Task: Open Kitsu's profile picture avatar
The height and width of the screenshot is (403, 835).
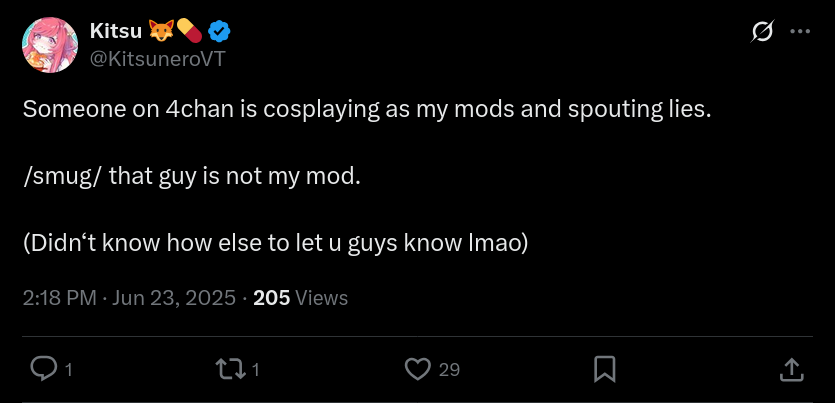Action: point(48,46)
